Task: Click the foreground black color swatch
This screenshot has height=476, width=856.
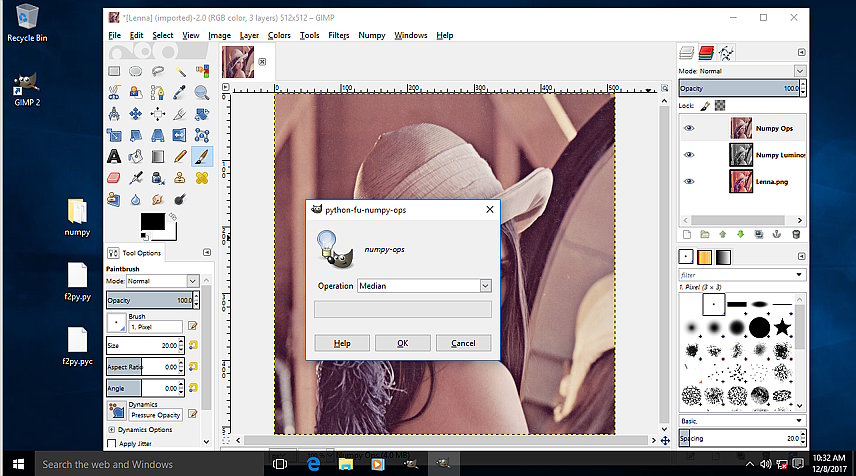Action: coord(153,222)
